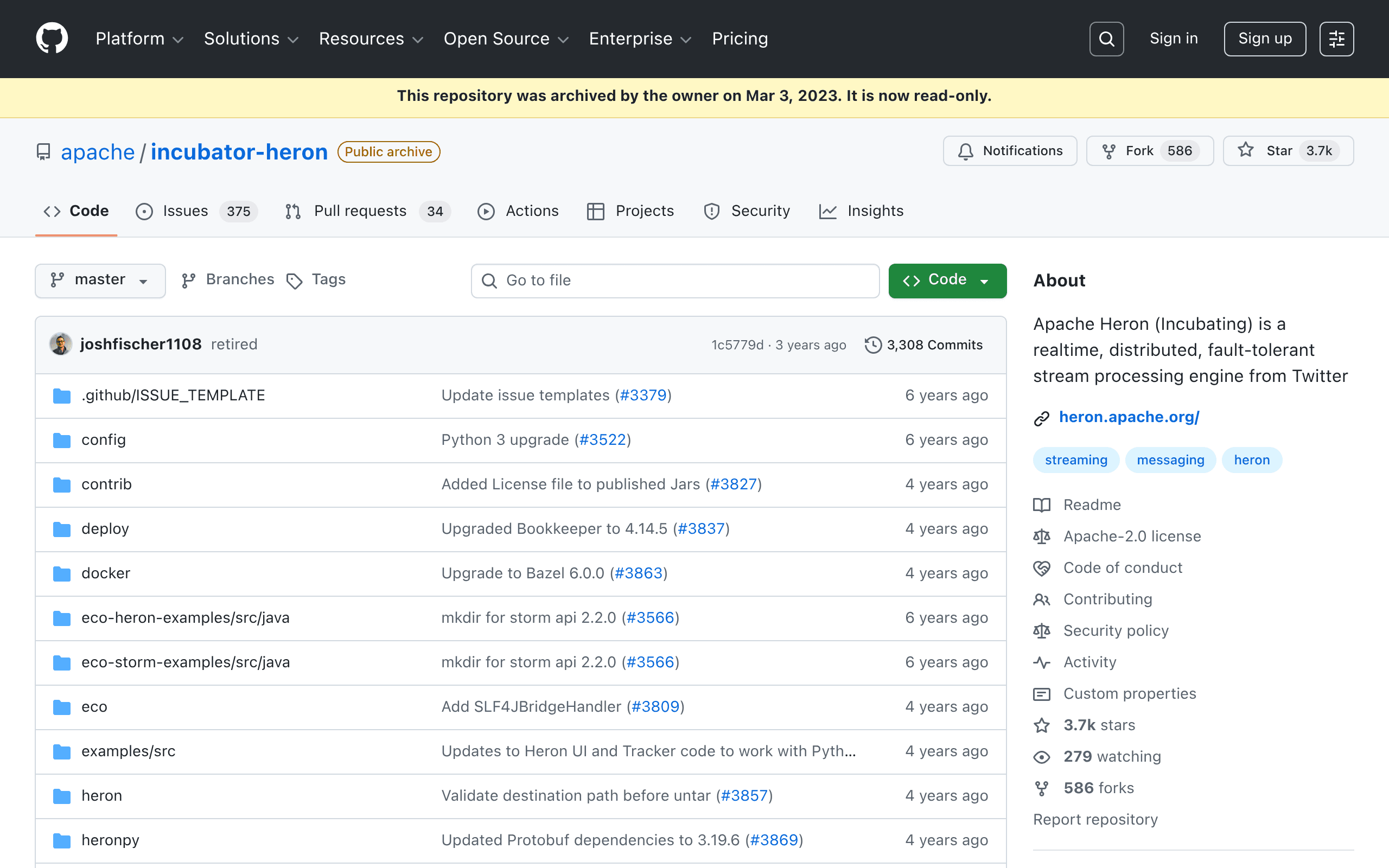Open the eco-heron-examples/src/java folder

(x=186, y=618)
